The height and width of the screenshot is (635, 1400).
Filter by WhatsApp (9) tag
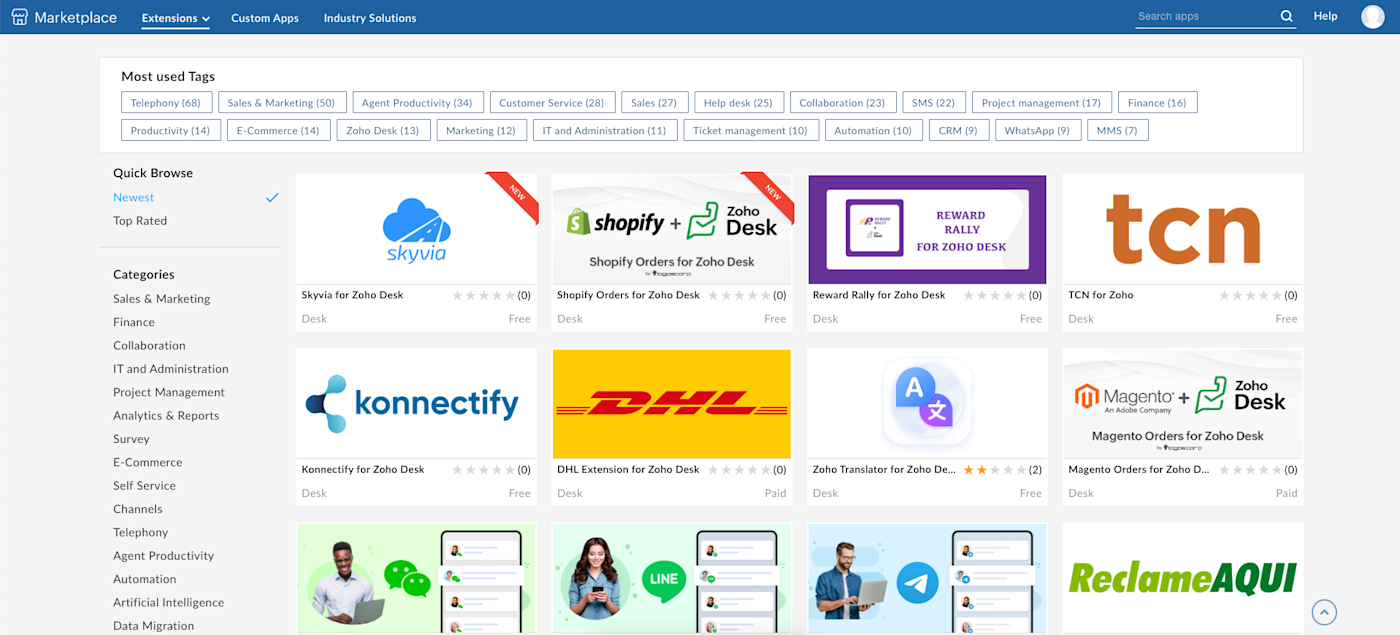(1037, 130)
